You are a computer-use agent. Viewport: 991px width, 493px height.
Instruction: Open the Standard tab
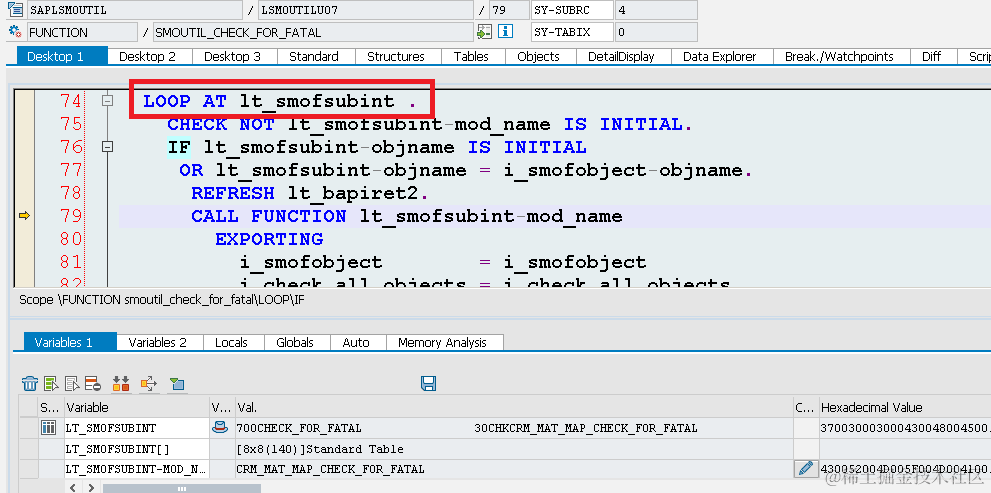point(313,56)
